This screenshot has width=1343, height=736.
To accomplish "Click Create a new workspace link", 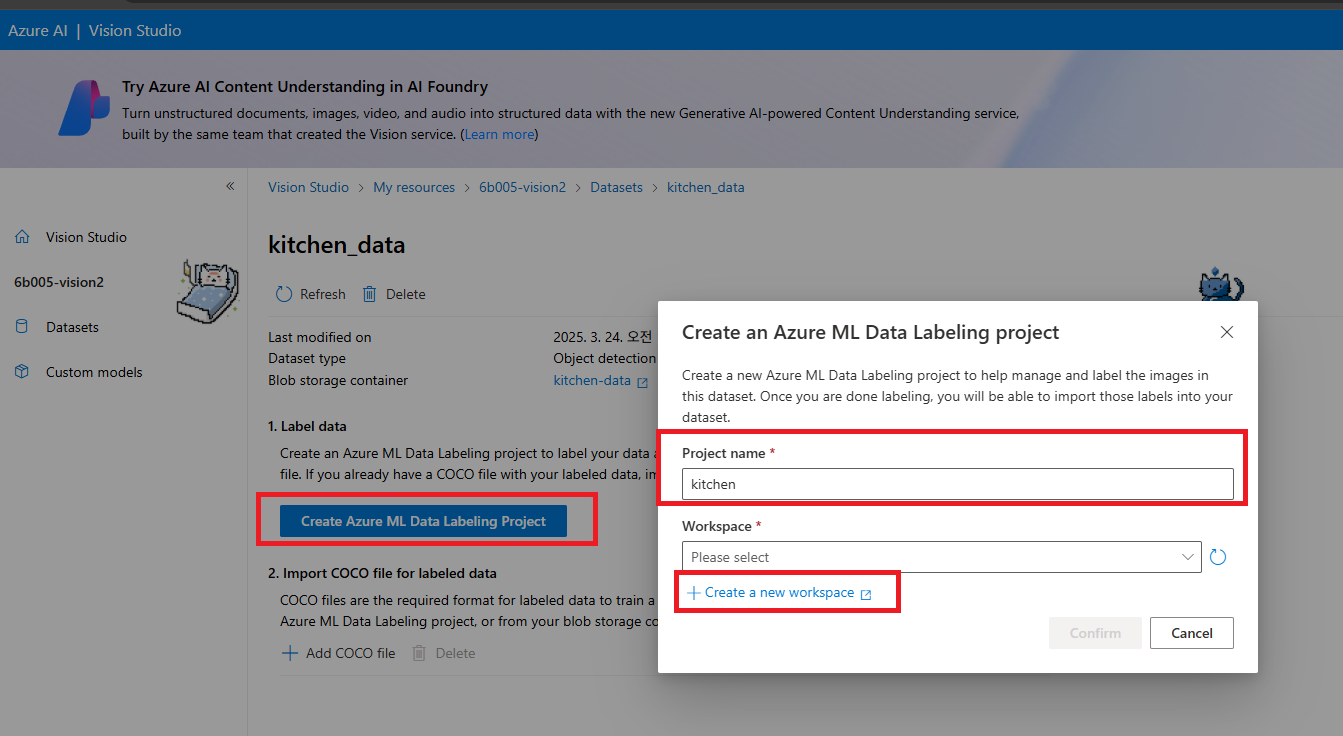I will point(779,593).
